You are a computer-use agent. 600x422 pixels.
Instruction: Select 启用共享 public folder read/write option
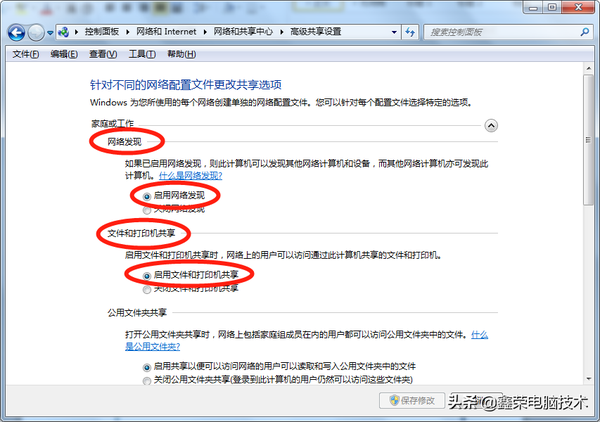[147, 367]
